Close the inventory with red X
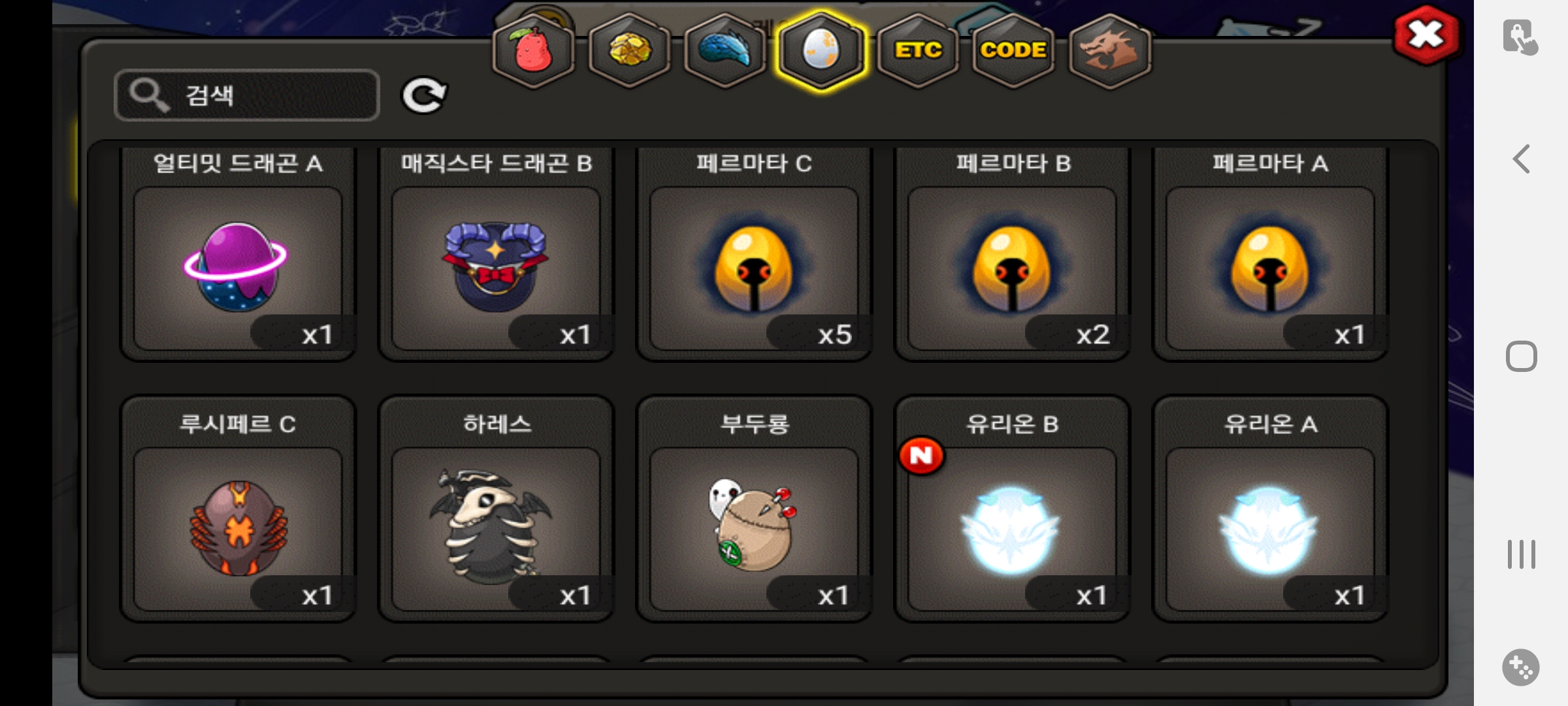The width and height of the screenshot is (1568, 706). (x=1426, y=35)
